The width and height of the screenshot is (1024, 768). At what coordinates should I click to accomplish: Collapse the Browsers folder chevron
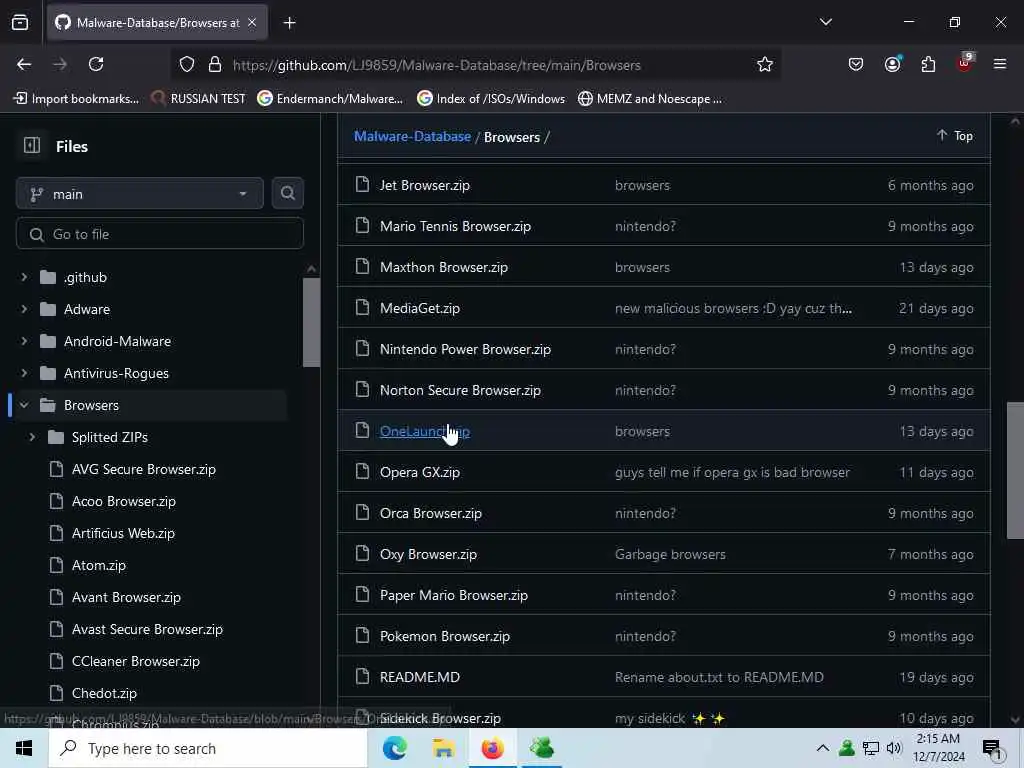[x=24, y=405]
